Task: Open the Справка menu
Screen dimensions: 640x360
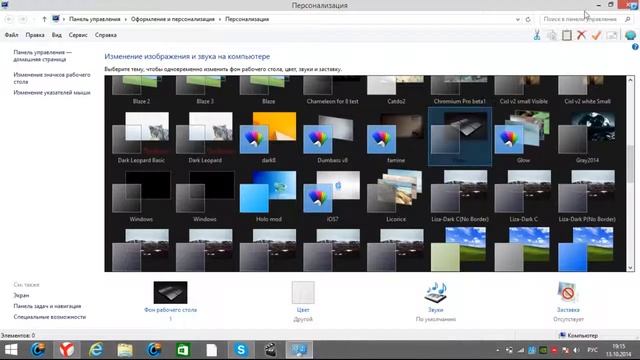Action: pos(106,35)
